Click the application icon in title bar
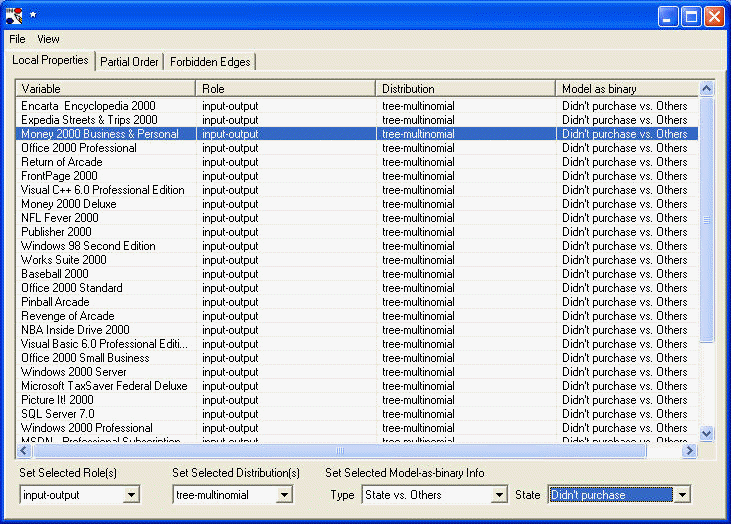Viewport: 731px width, 524px height. coord(14,16)
